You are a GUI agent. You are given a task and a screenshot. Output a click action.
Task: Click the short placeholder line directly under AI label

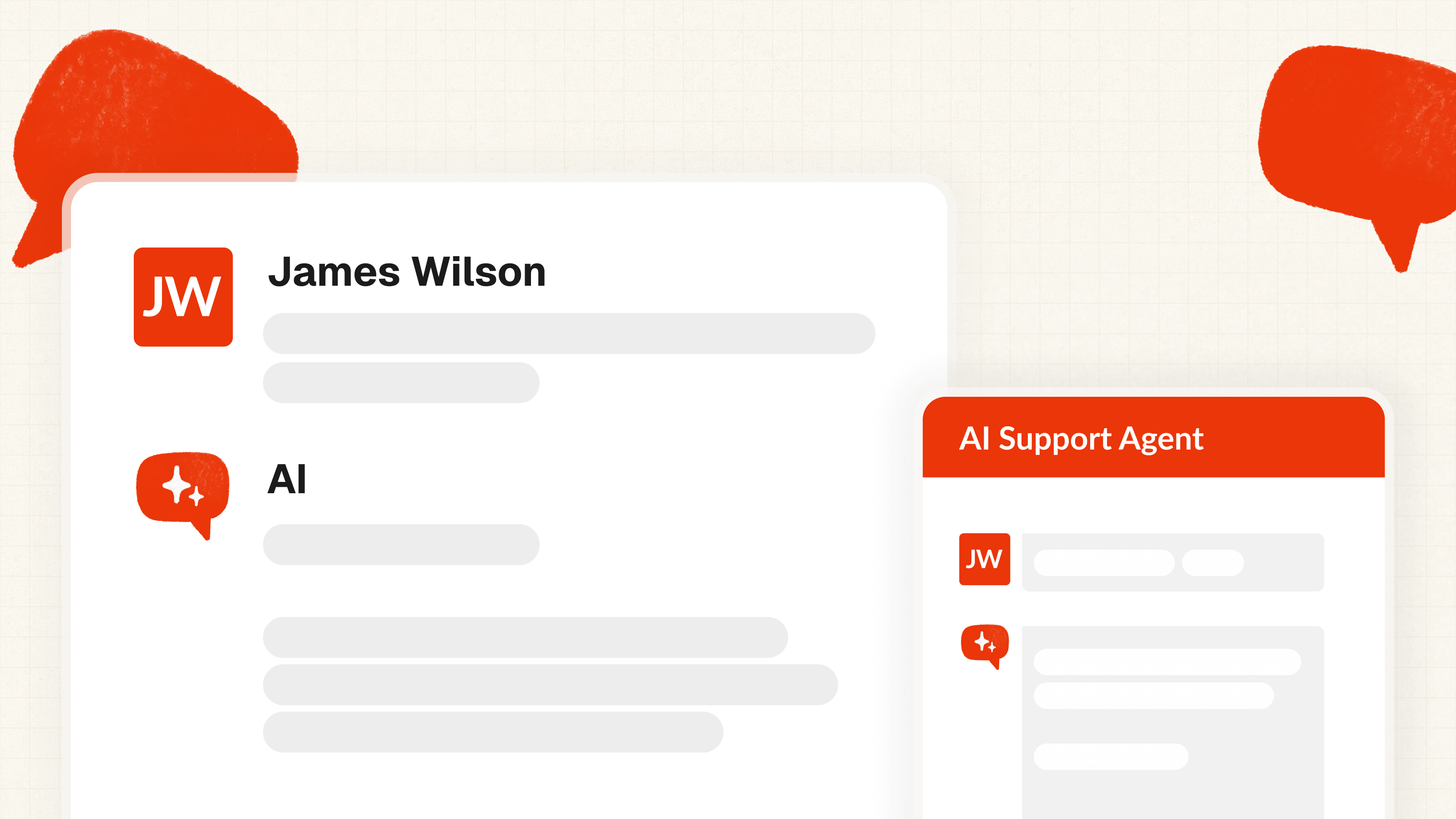[x=401, y=544]
